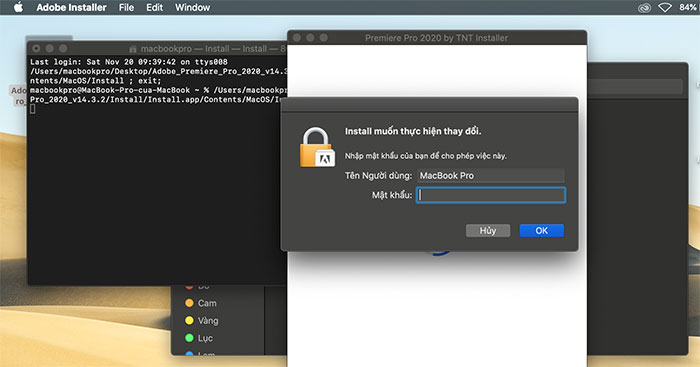Image resolution: width=700 pixels, height=367 pixels.
Task: Open the Edit menu
Action: click(154, 8)
